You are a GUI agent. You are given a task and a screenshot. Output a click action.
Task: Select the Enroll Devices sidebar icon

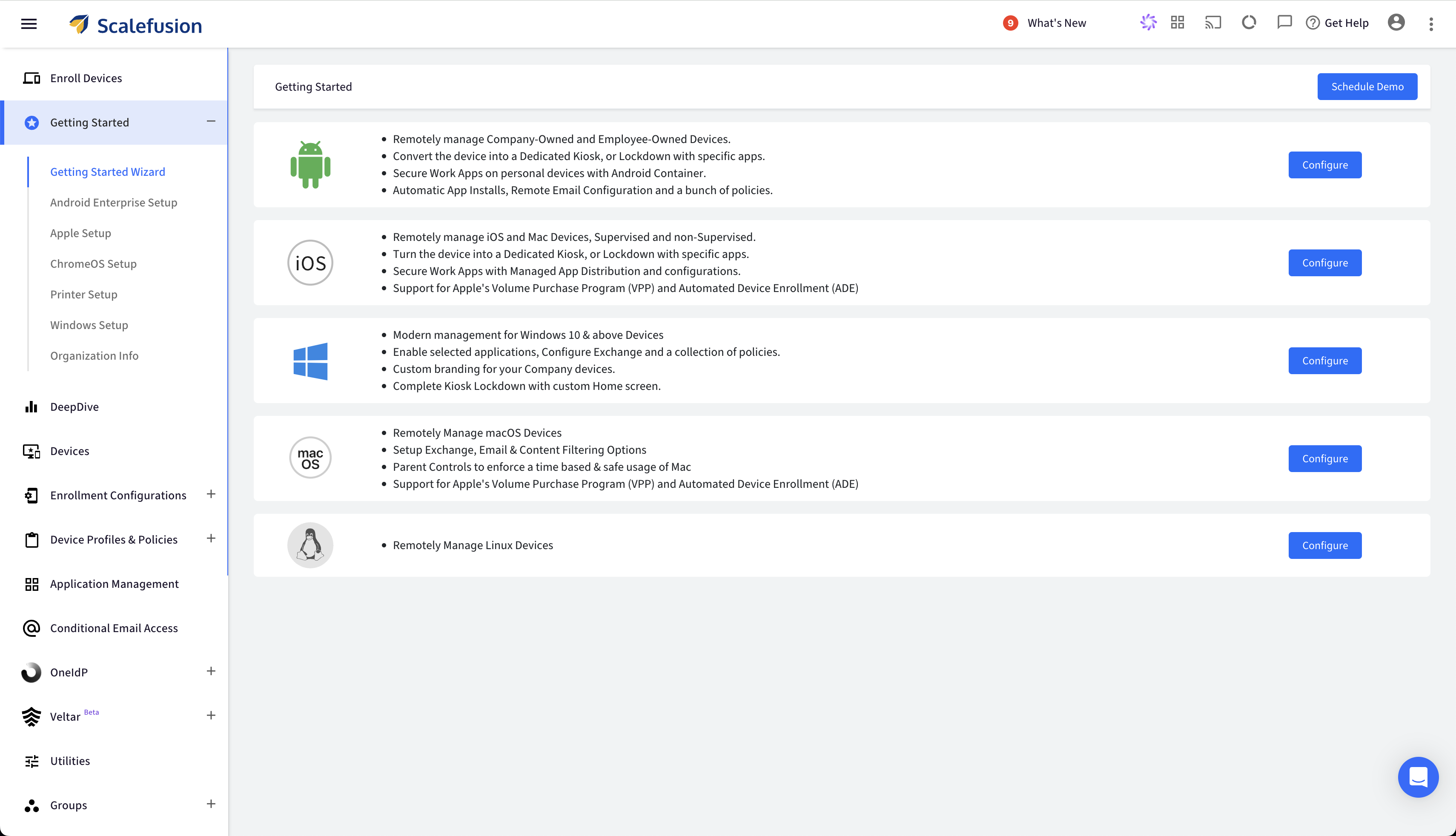click(x=32, y=77)
